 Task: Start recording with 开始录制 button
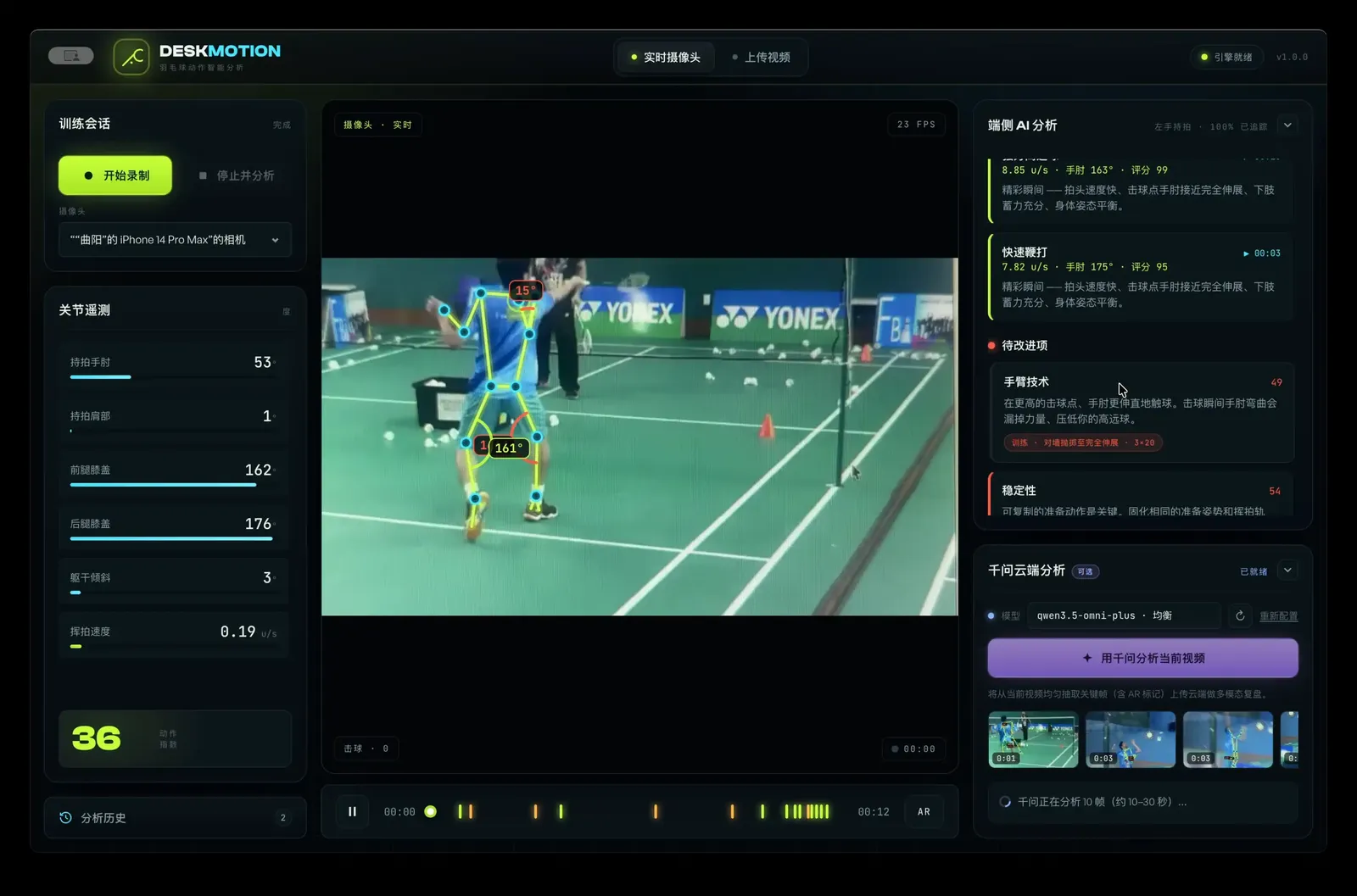pyautogui.click(x=115, y=175)
